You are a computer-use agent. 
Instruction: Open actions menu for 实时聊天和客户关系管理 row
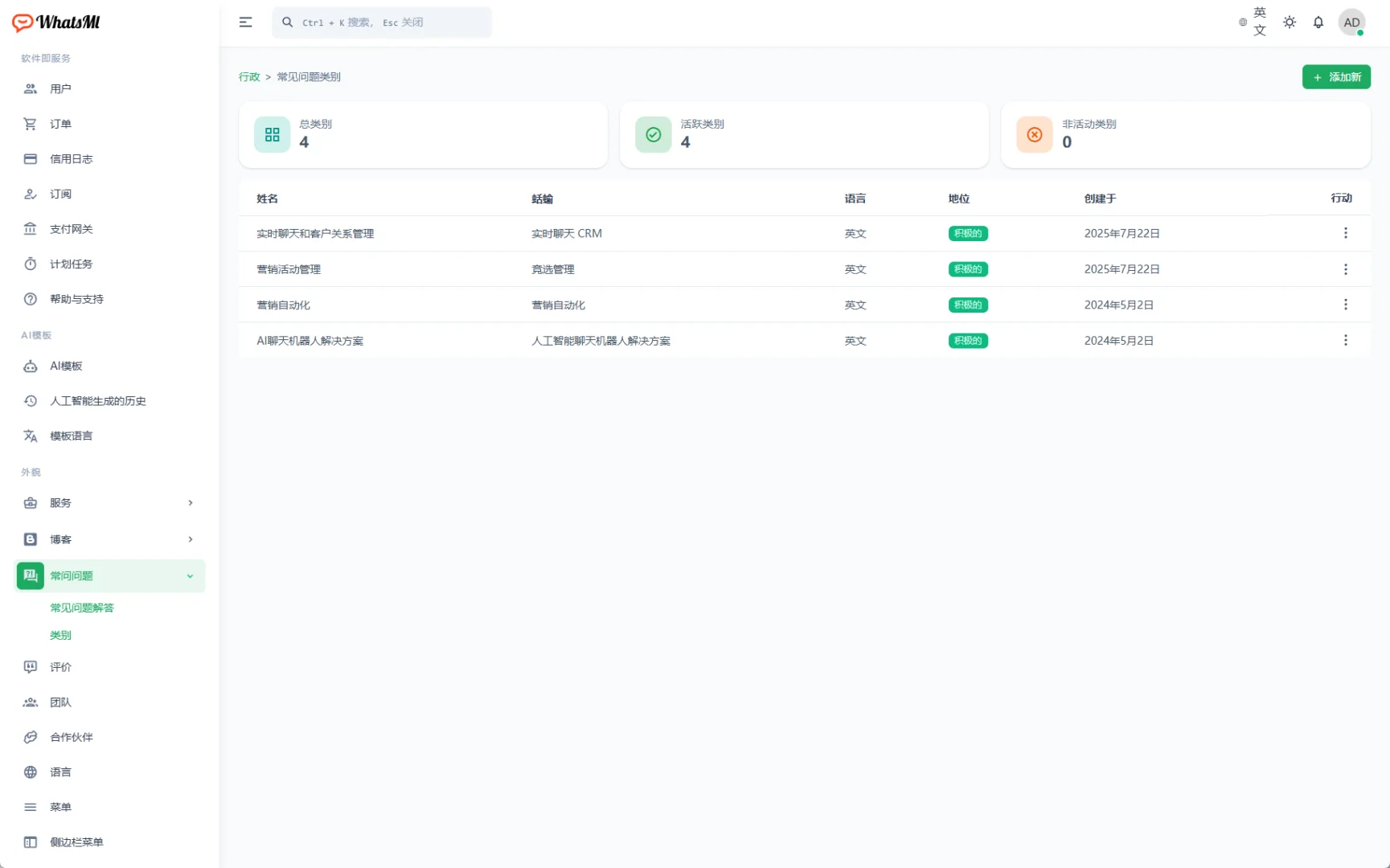point(1346,233)
